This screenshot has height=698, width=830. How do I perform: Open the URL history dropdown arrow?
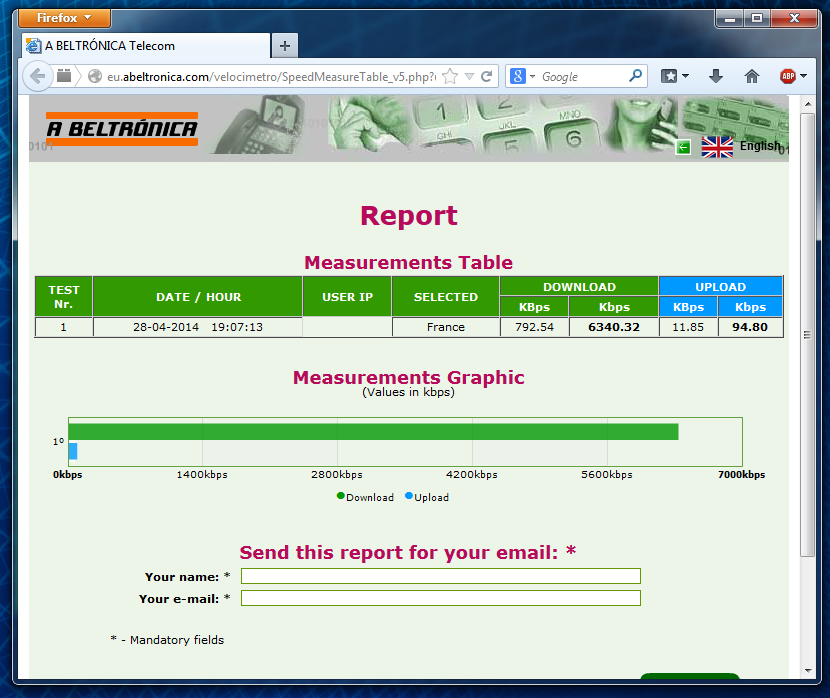click(469, 77)
